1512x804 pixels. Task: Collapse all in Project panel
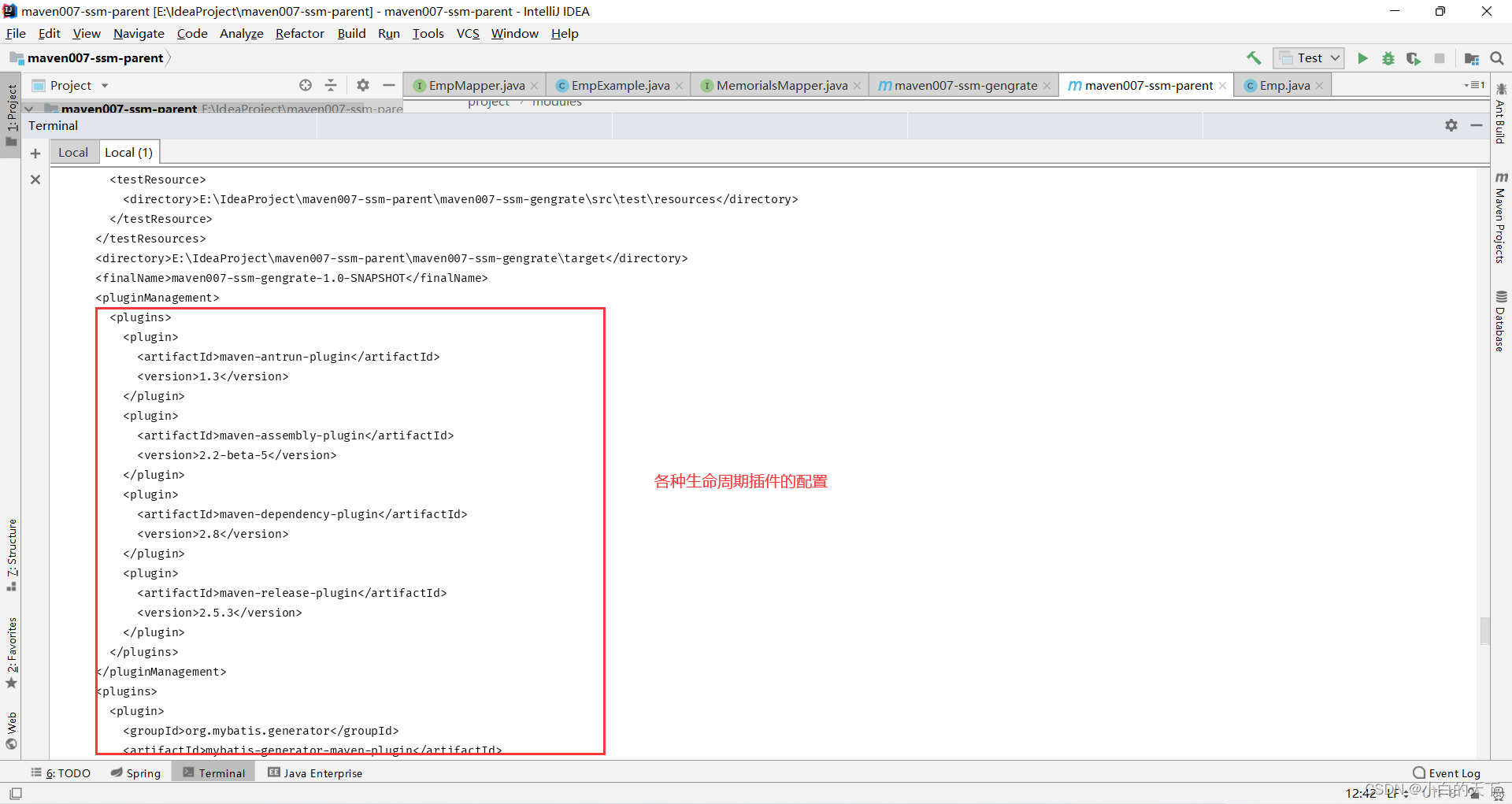331,85
